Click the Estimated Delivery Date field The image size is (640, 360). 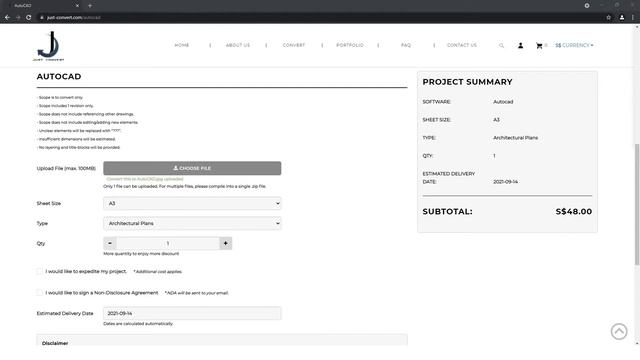click(x=192, y=313)
